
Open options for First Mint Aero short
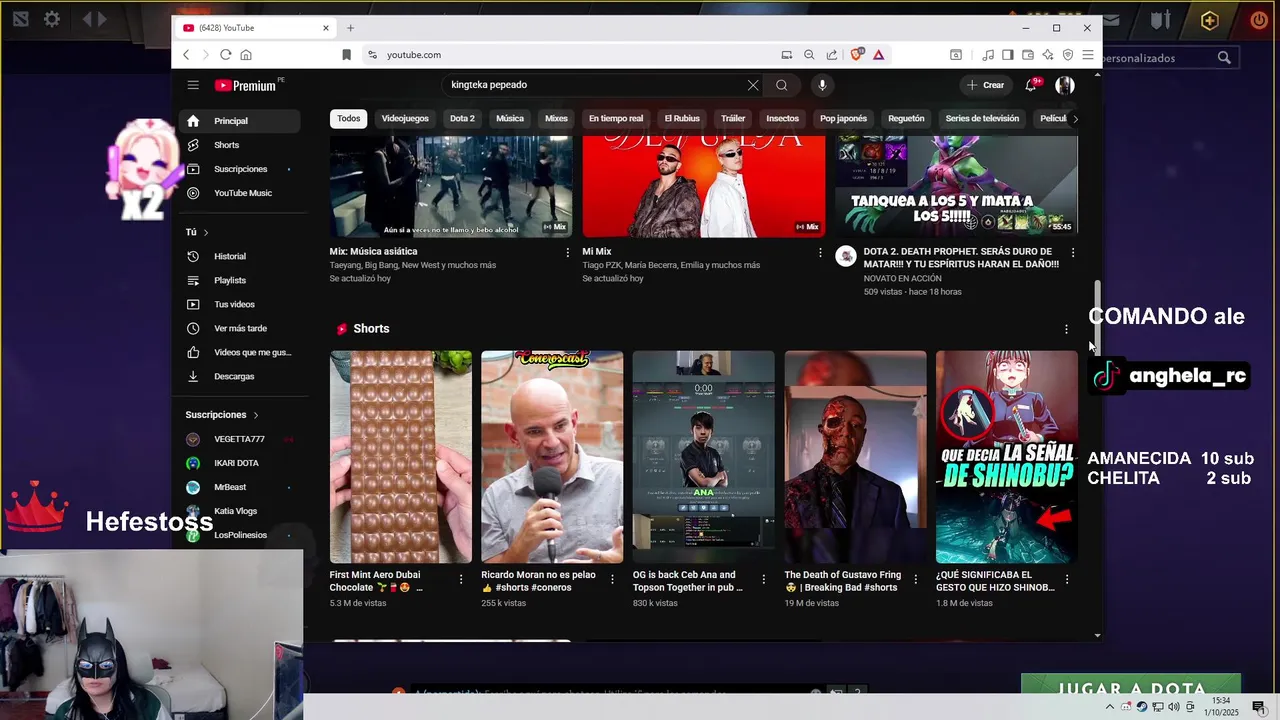[x=461, y=579]
